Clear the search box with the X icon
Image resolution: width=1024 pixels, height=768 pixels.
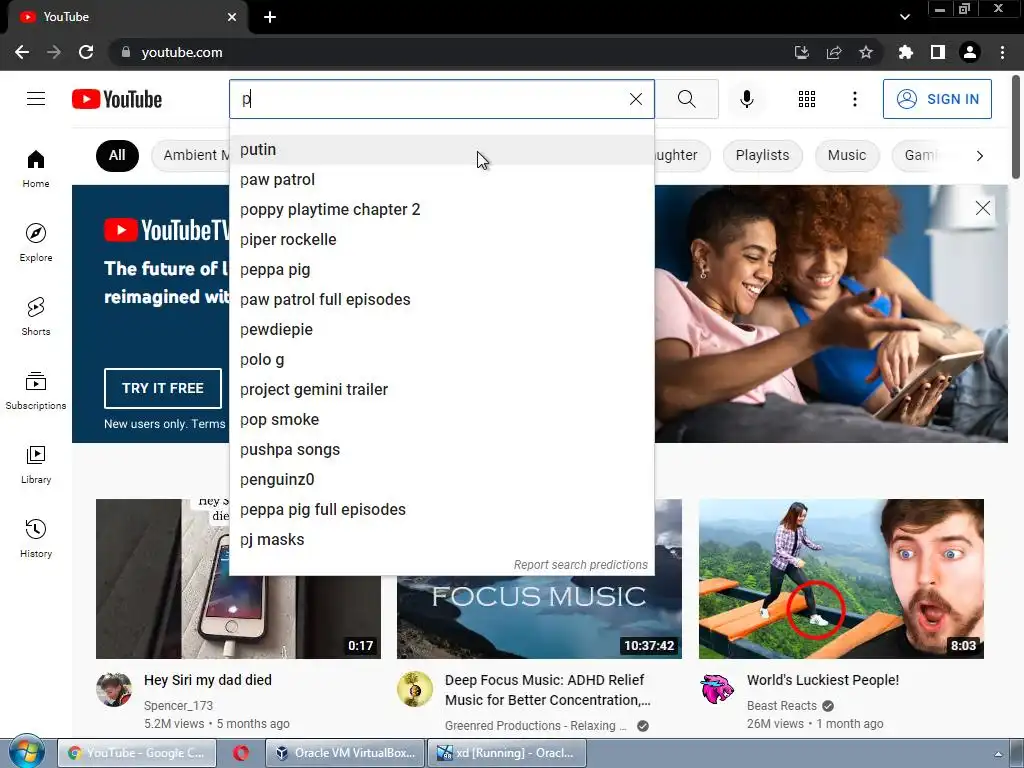(x=635, y=99)
